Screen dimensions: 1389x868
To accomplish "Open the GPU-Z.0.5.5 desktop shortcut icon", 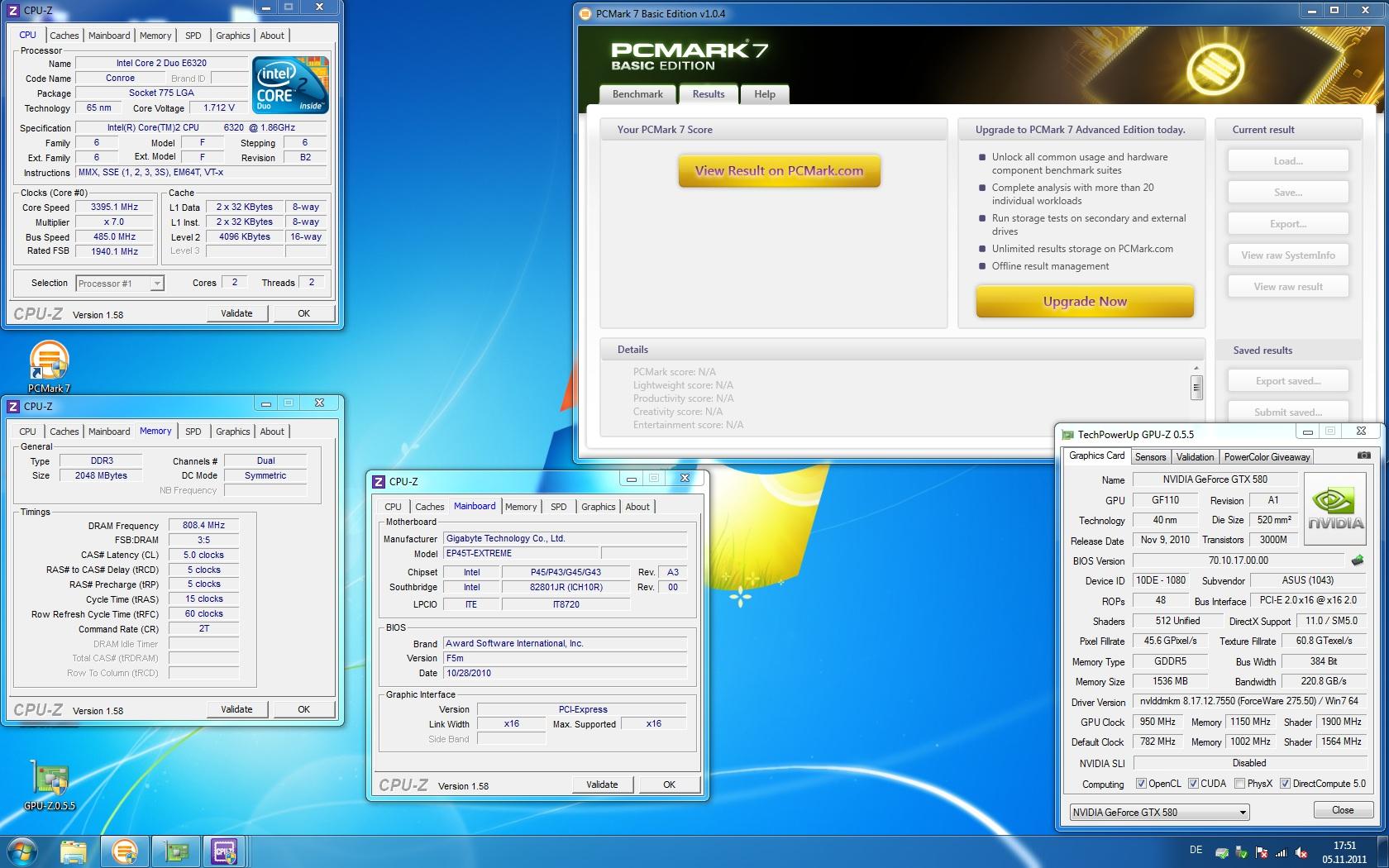I will [x=50, y=785].
